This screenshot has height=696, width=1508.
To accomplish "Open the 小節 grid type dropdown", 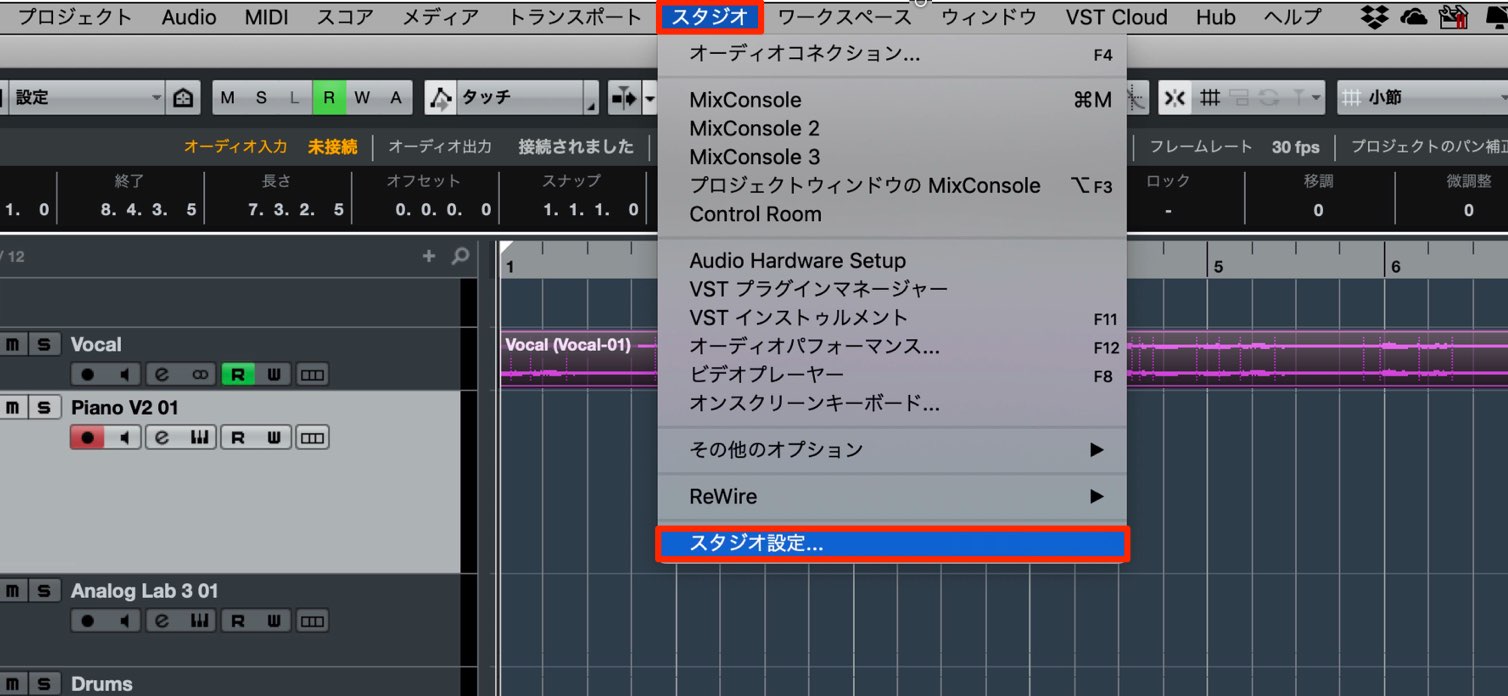I will 1422,97.
